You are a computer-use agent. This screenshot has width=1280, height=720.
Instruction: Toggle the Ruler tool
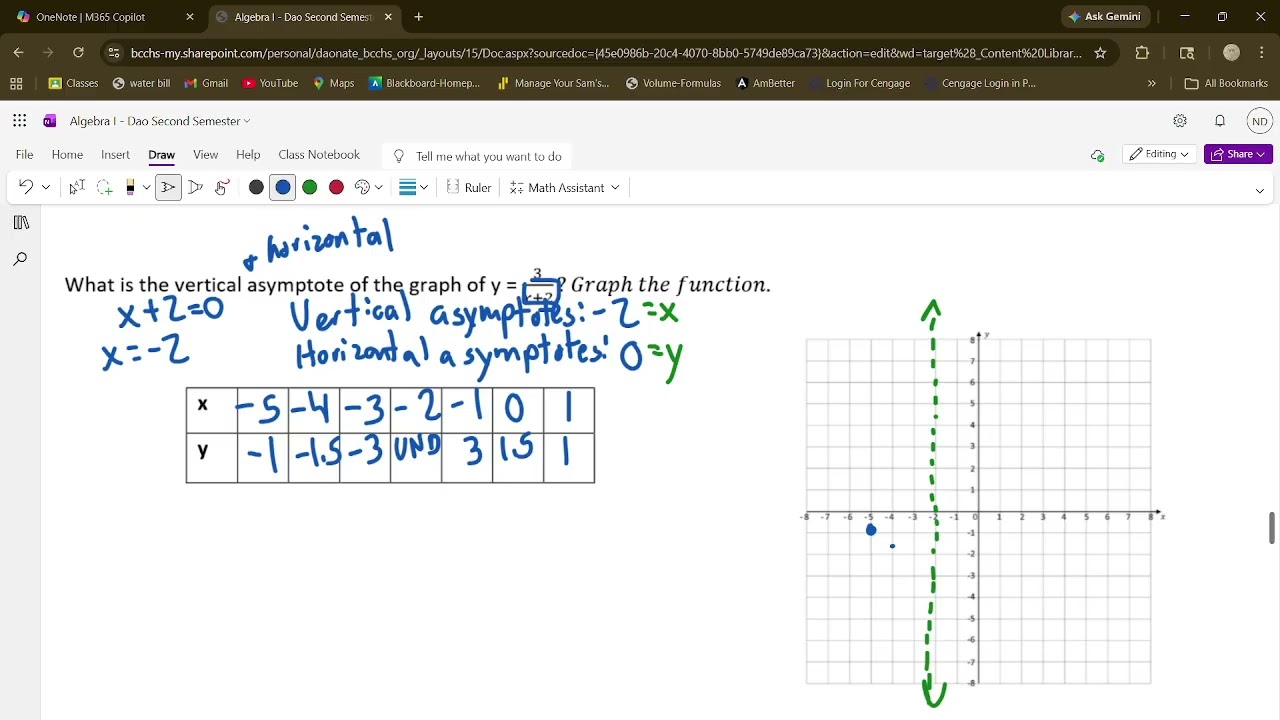[x=468, y=187]
